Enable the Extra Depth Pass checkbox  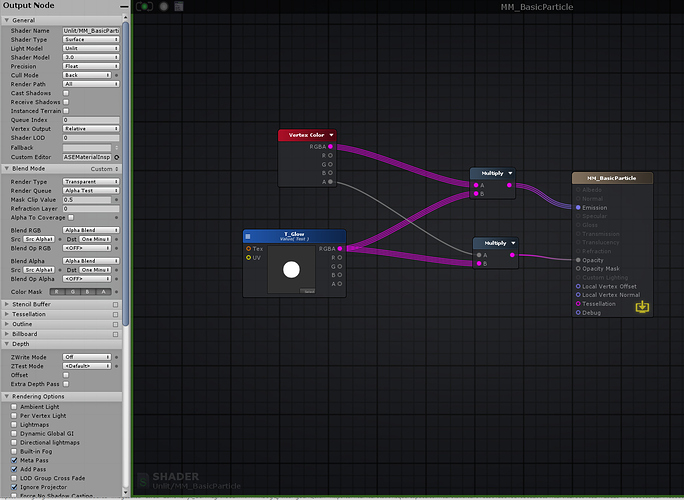pyautogui.click(x=66, y=384)
